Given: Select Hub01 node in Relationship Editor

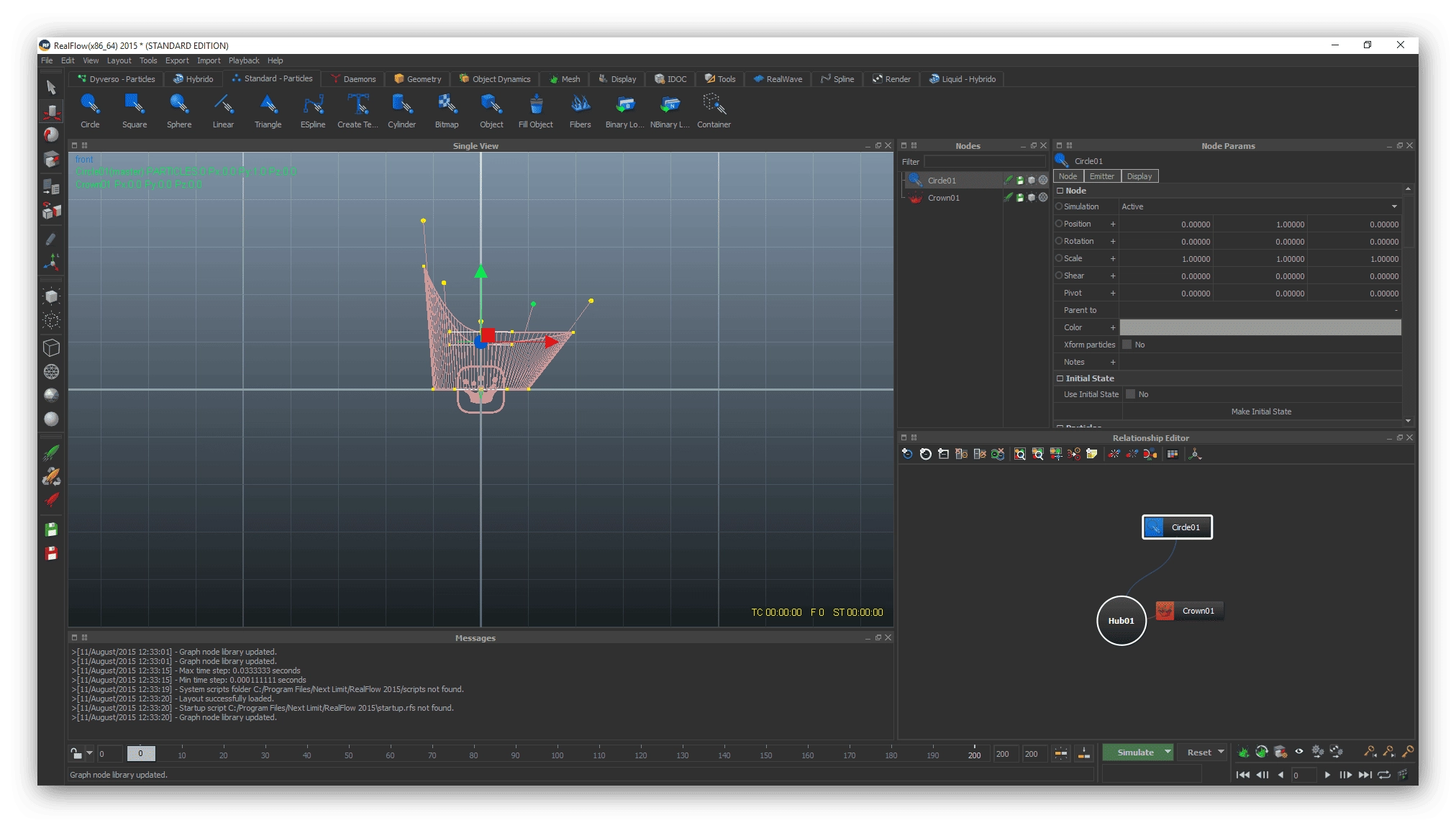Looking at the screenshot, I should click(1121, 620).
